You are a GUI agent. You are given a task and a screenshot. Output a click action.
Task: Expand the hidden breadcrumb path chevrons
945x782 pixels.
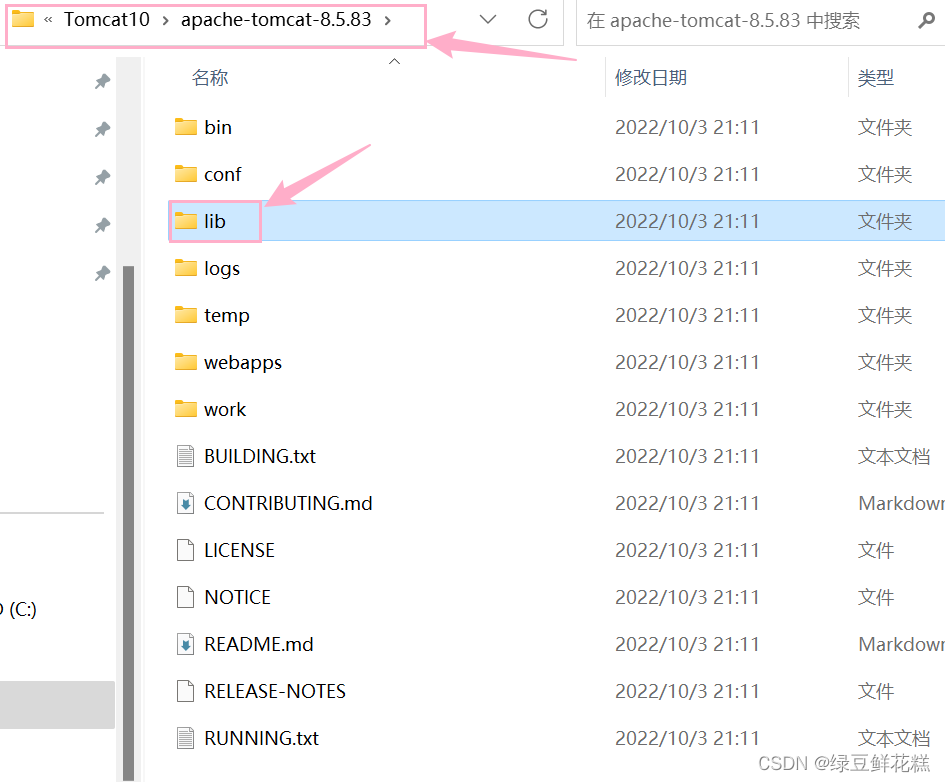[x=48, y=20]
